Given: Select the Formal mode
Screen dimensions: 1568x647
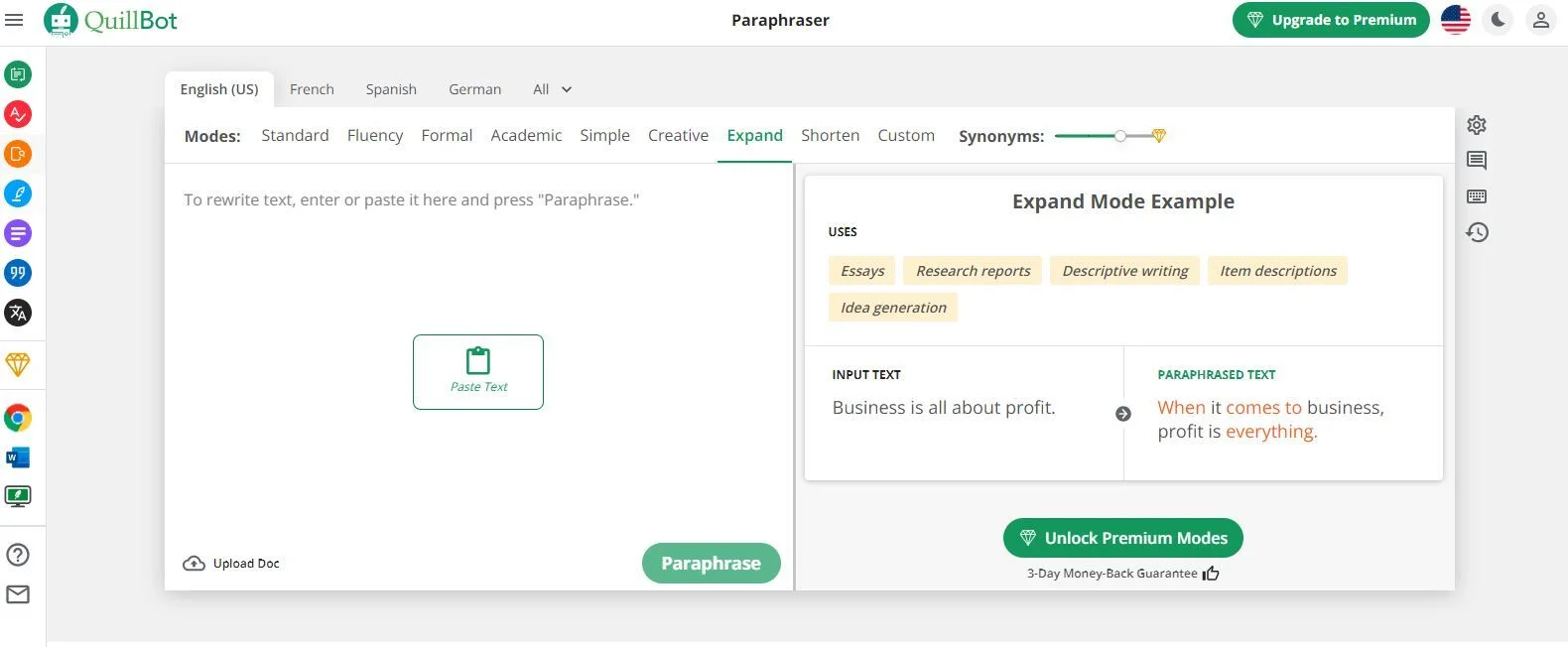Looking at the screenshot, I should pos(447,136).
